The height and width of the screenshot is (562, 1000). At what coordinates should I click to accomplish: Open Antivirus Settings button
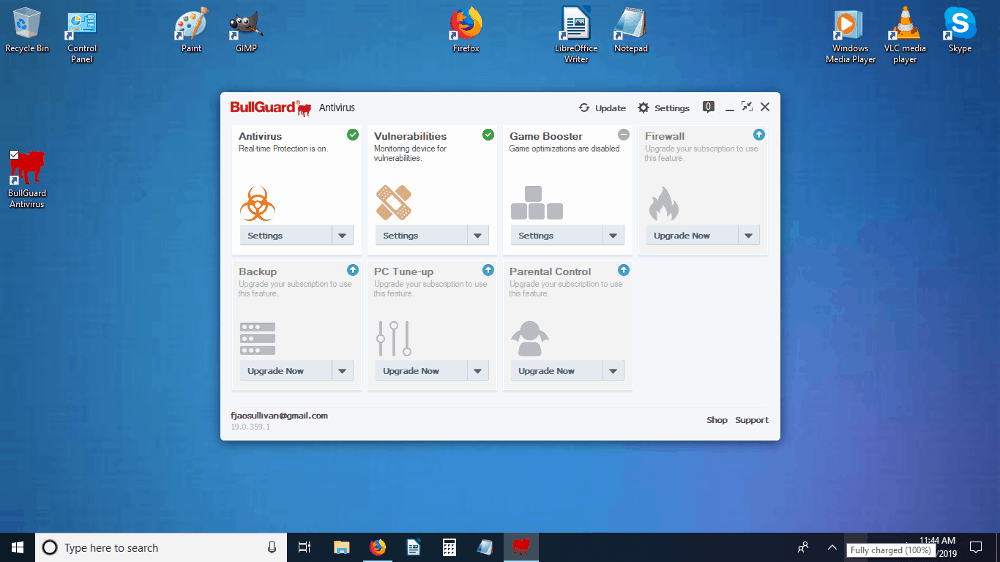286,235
